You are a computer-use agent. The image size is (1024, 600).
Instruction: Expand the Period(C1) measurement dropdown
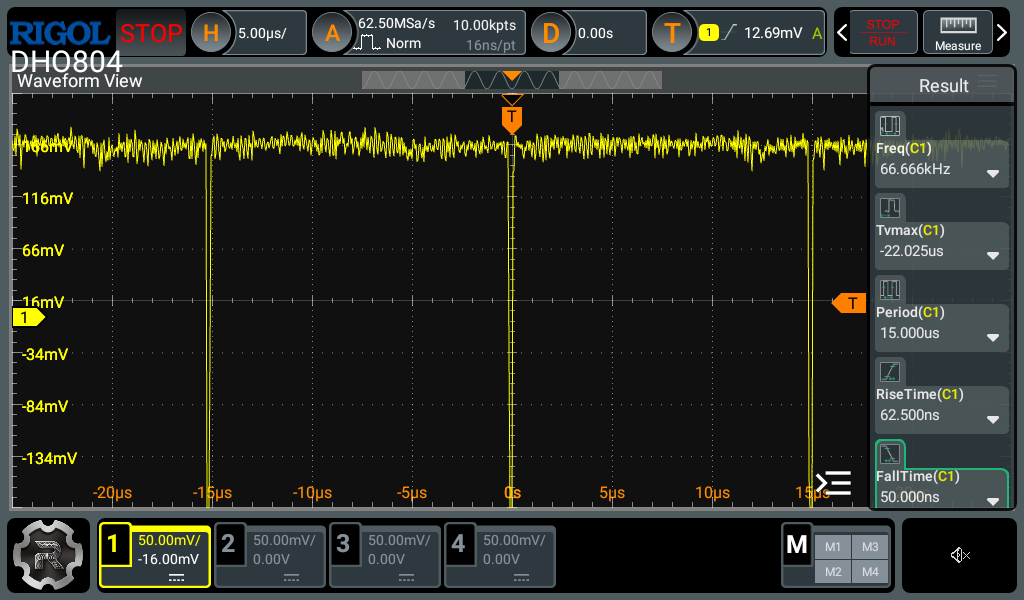(x=992, y=337)
